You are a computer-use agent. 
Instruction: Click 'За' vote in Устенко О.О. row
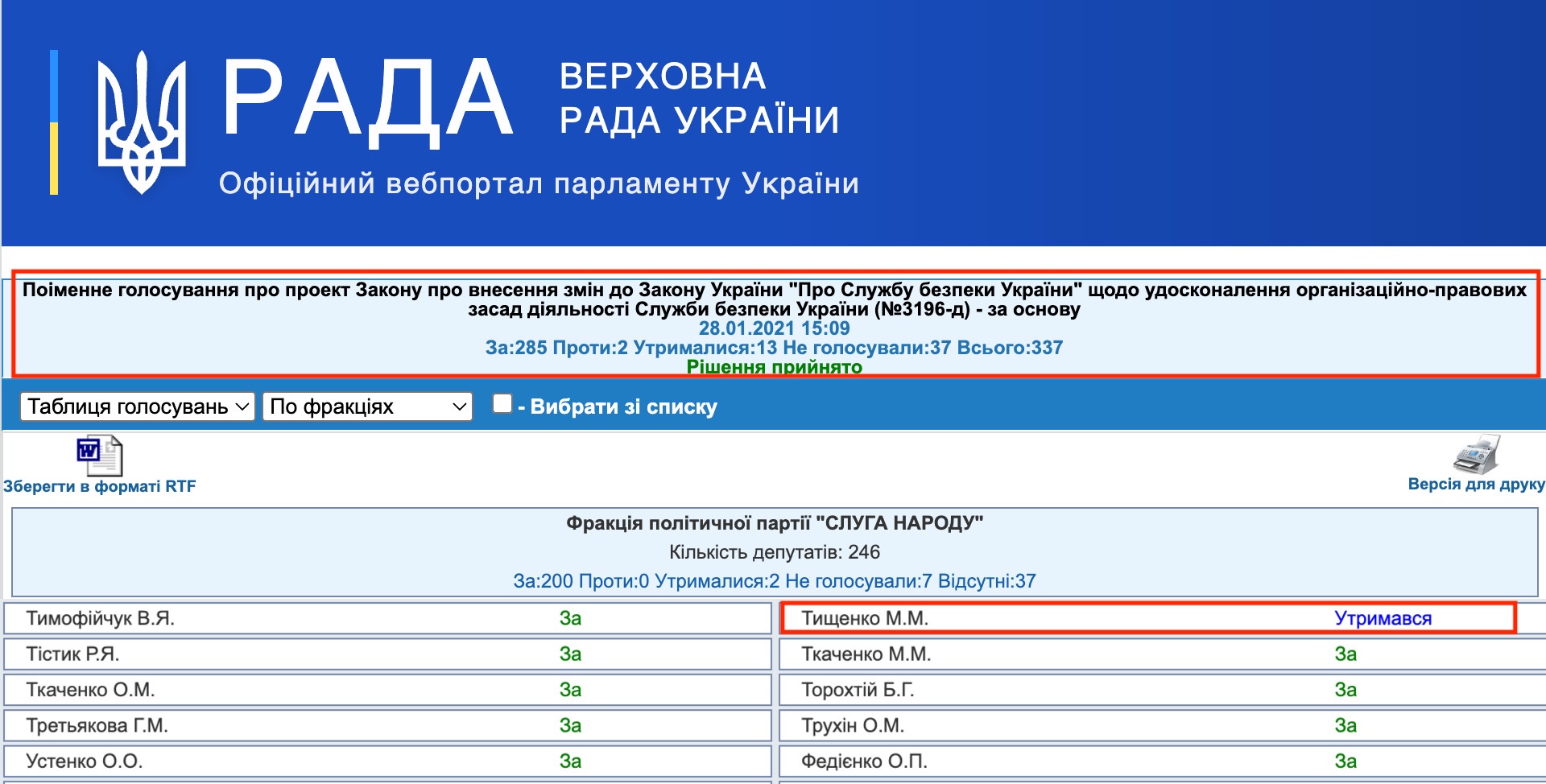[570, 761]
